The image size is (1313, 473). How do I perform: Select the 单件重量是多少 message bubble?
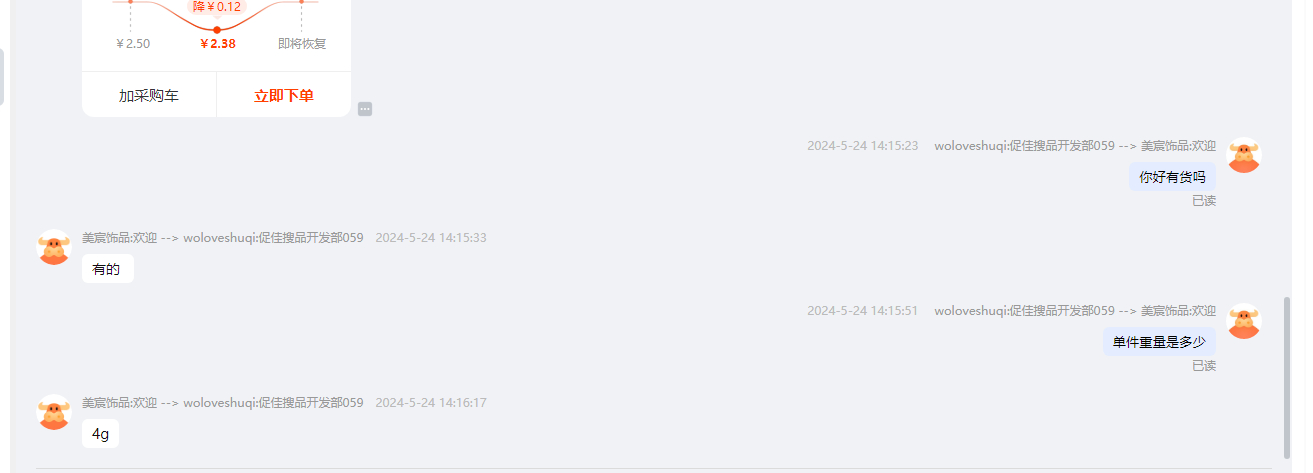pyautogui.click(x=1159, y=342)
